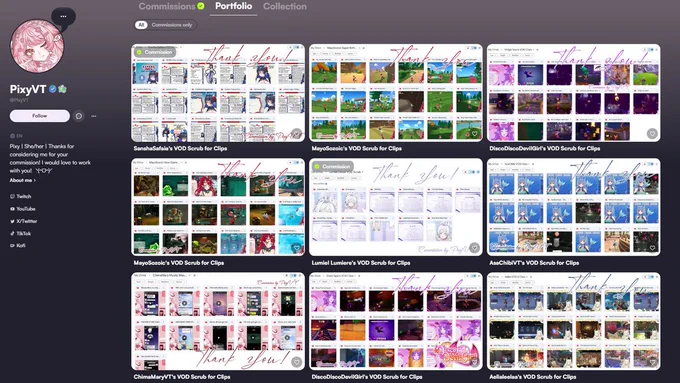Open first-row DiscoDiscoDevilGirl's thumbnail
The height and width of the screenshot is (383, 680).
pos(574,93)
